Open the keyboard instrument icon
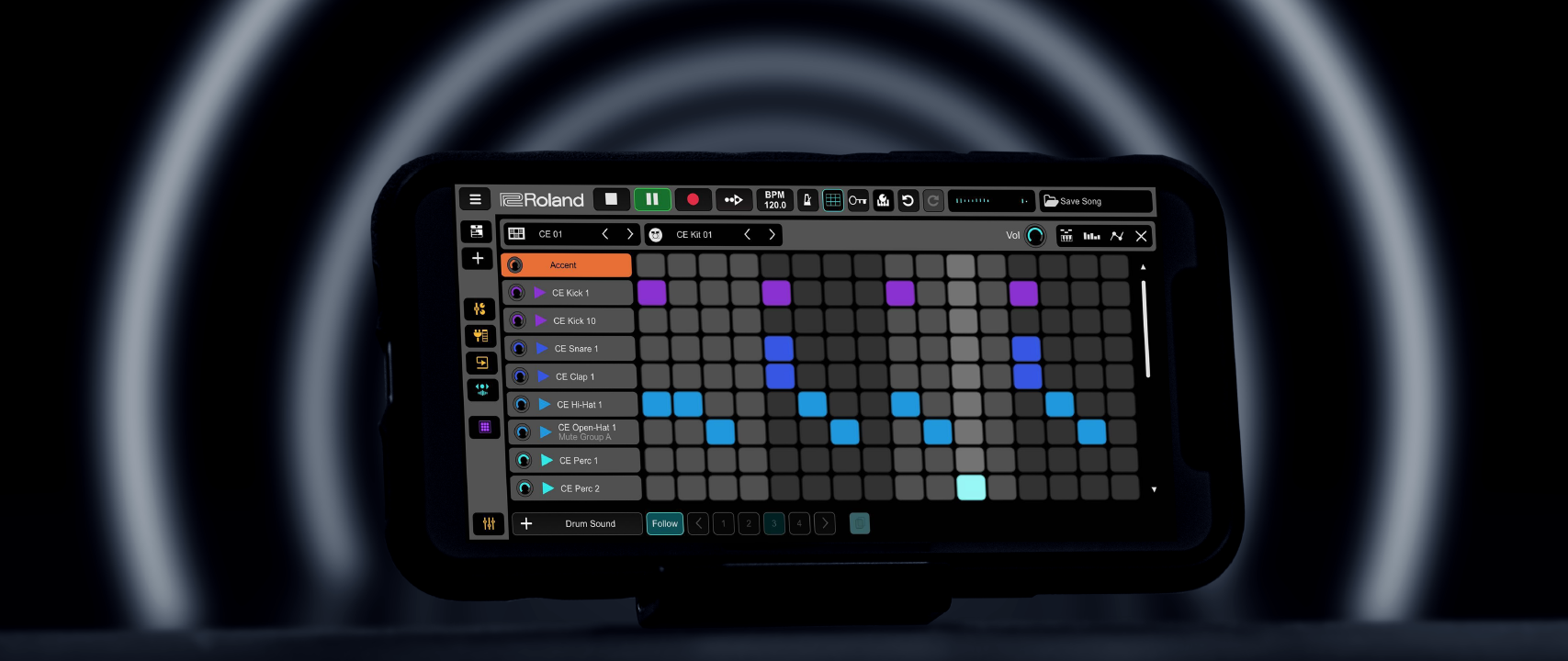The height and width of the screenshot is (661, 1568). (x=883, y=200)
